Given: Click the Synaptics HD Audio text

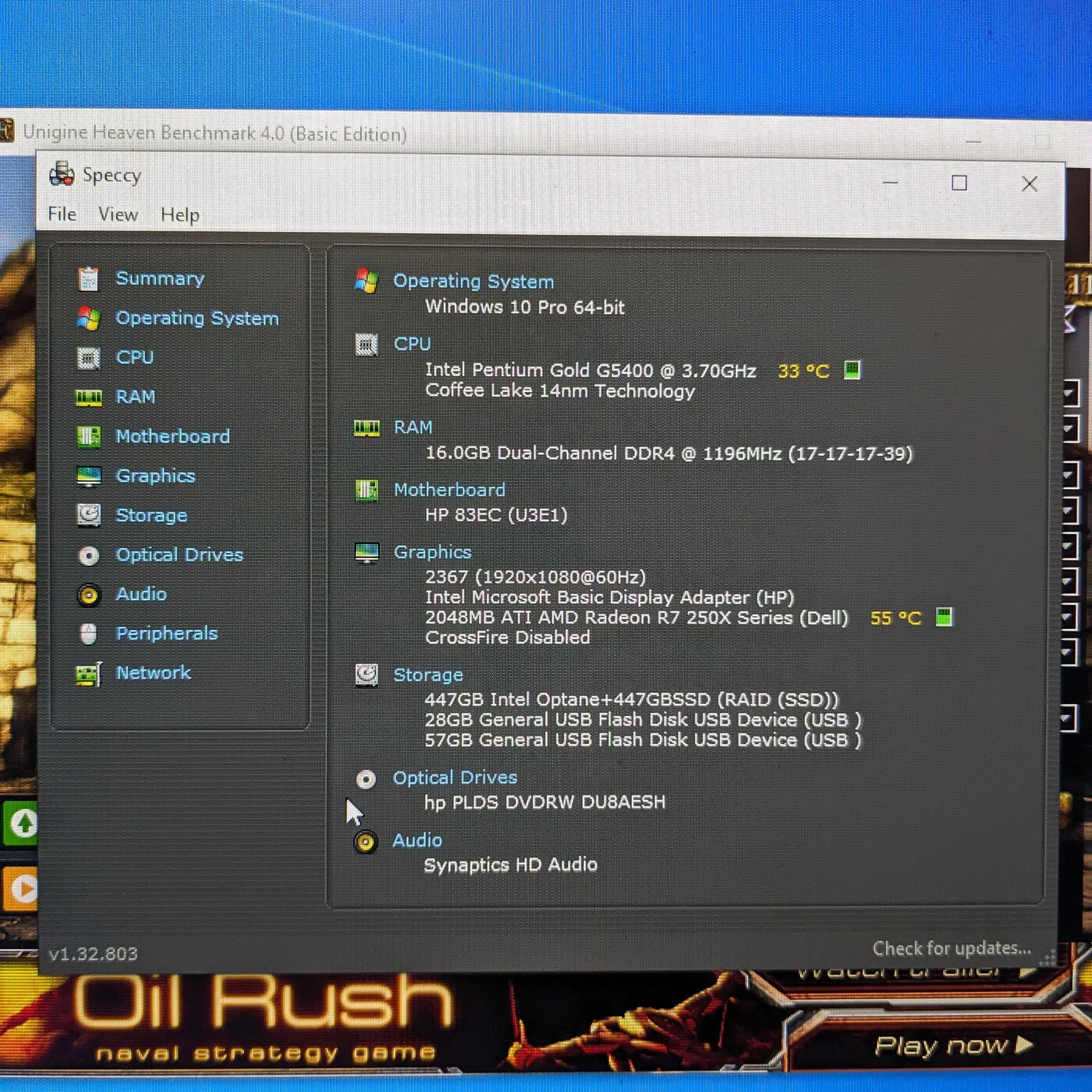Looking at the screenshot, I should click(x=510, y=865).
